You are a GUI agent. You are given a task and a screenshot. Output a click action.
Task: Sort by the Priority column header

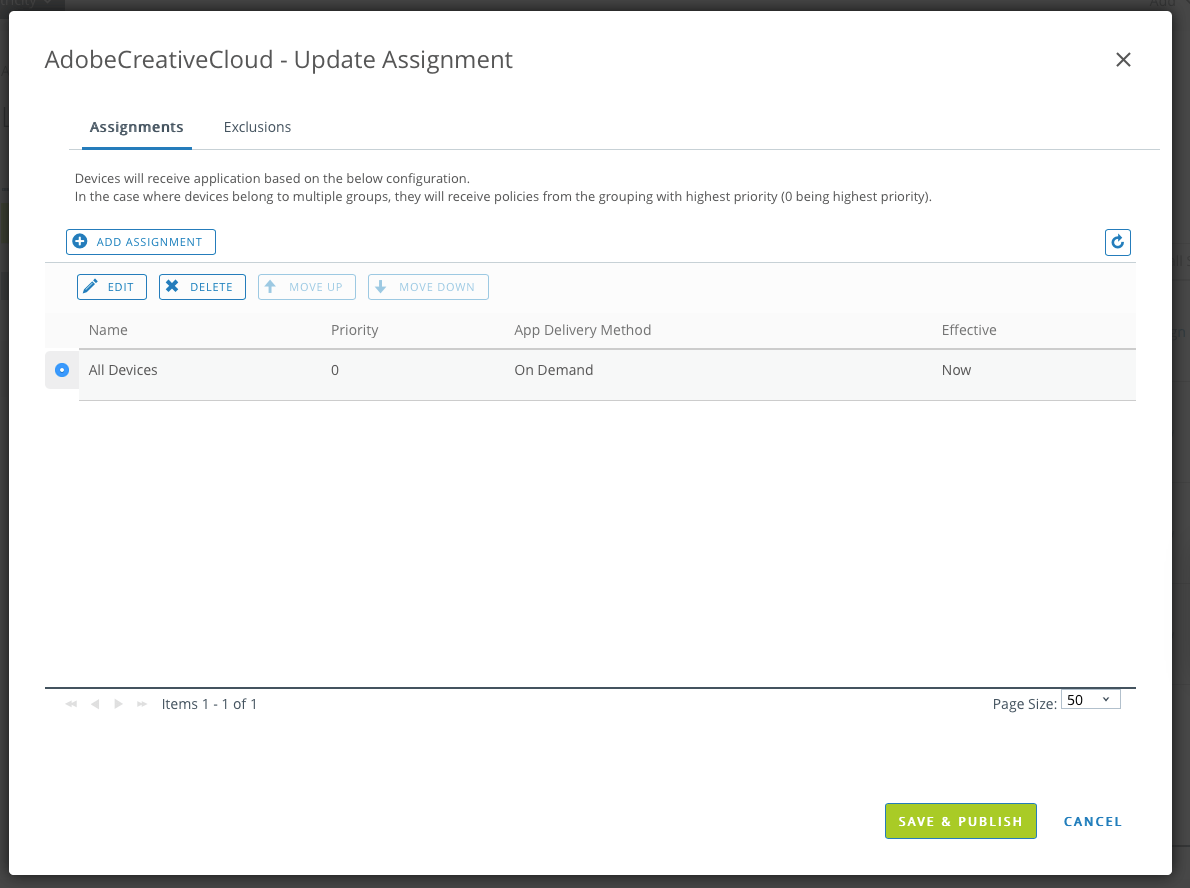pyautogui.click(x=354, y=330)
